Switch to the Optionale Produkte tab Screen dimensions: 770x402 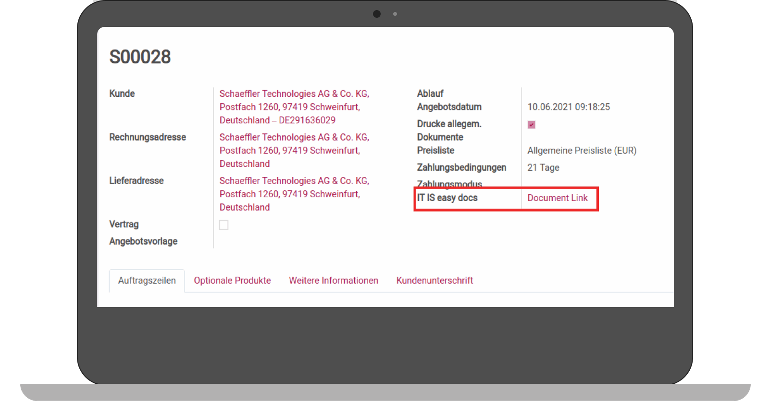[x=232, y=281]
